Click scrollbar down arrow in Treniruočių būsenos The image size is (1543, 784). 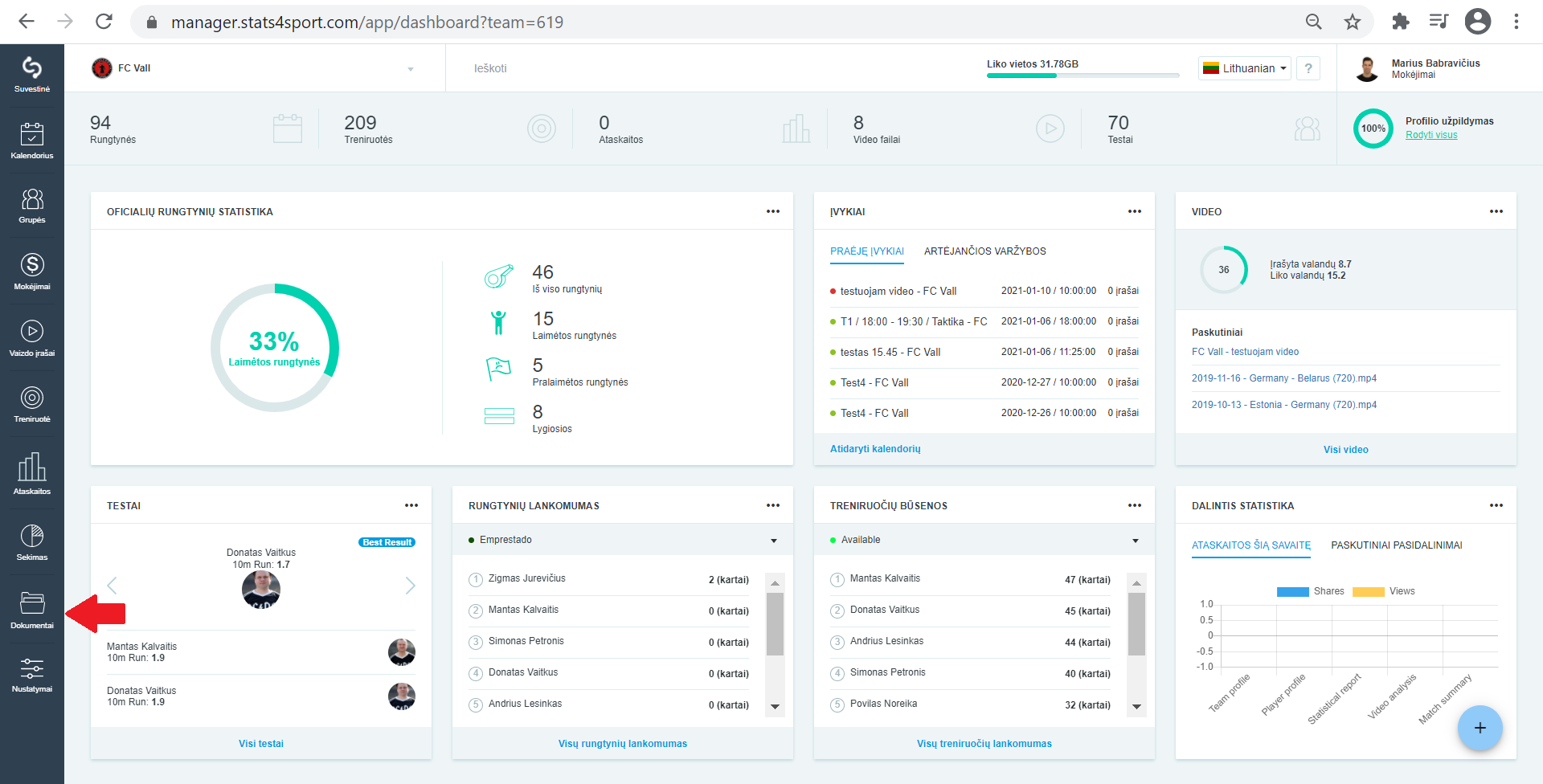pos(1136,707)
